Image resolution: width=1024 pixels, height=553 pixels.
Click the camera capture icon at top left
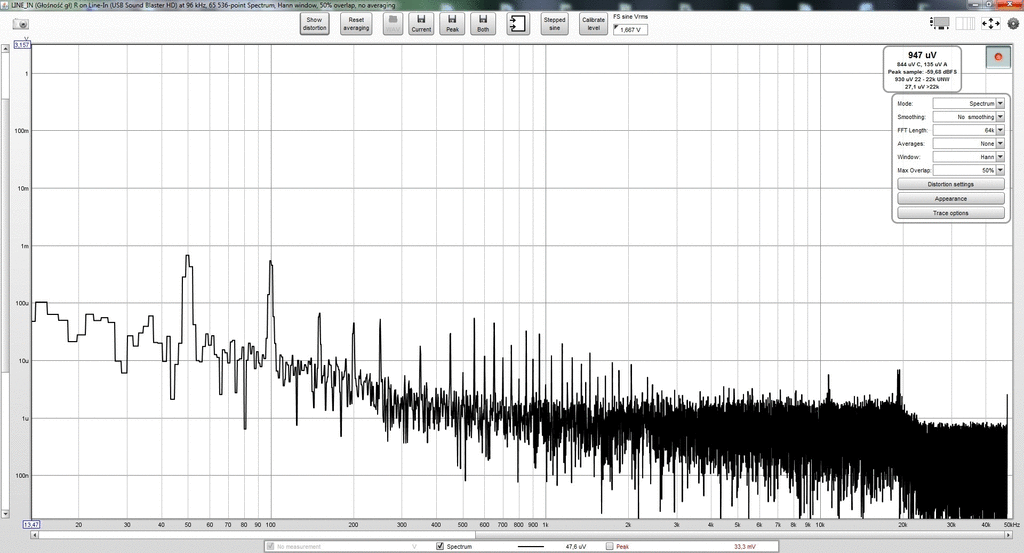point(21,24)
